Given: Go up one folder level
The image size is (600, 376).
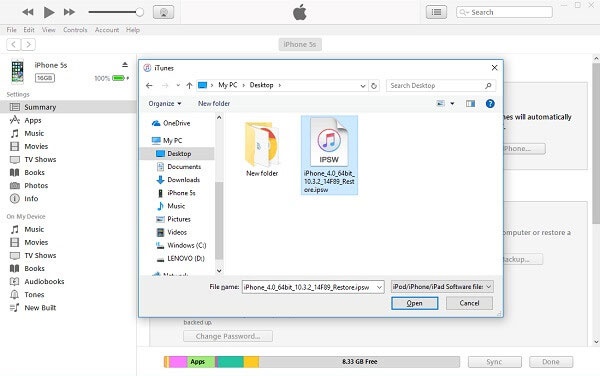Looking at the screenshot, I should coord(189,86).
